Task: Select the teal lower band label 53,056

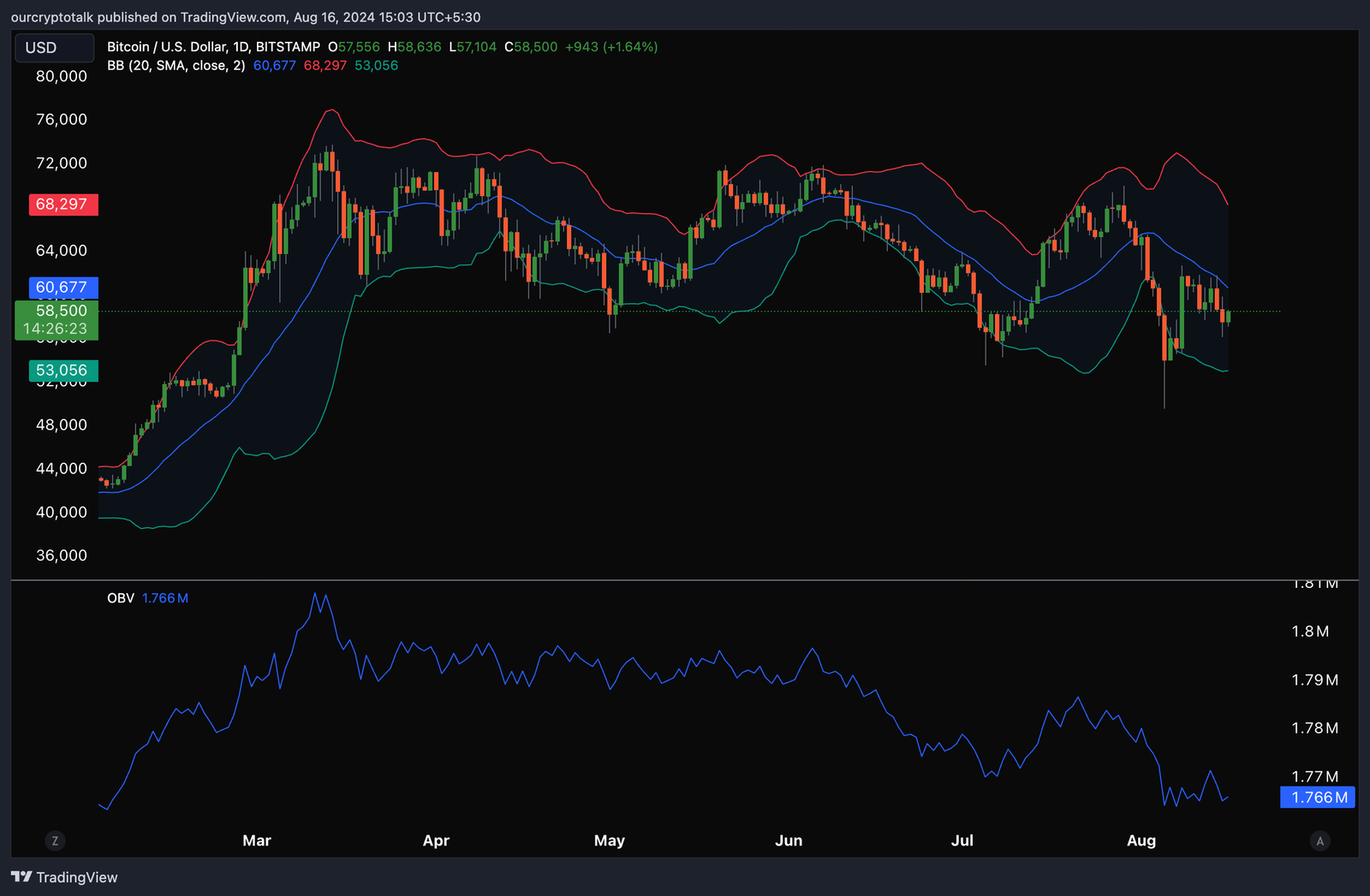Action: click(x=63, y=370)
